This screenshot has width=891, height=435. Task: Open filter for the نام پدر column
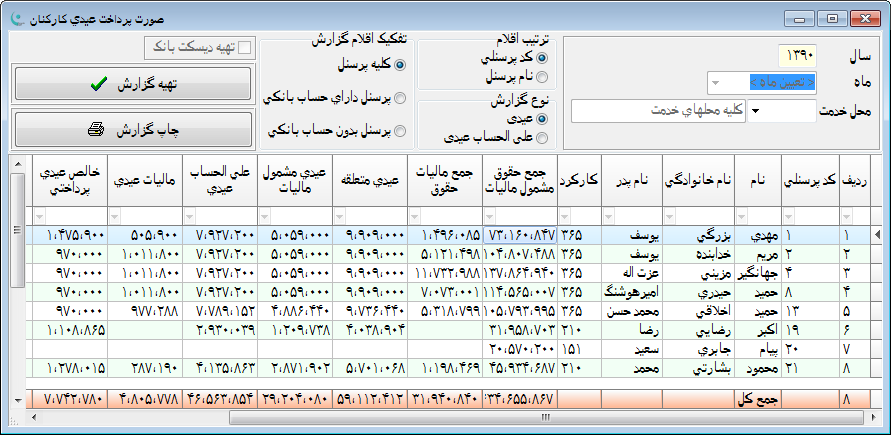(x=609, y=216)
